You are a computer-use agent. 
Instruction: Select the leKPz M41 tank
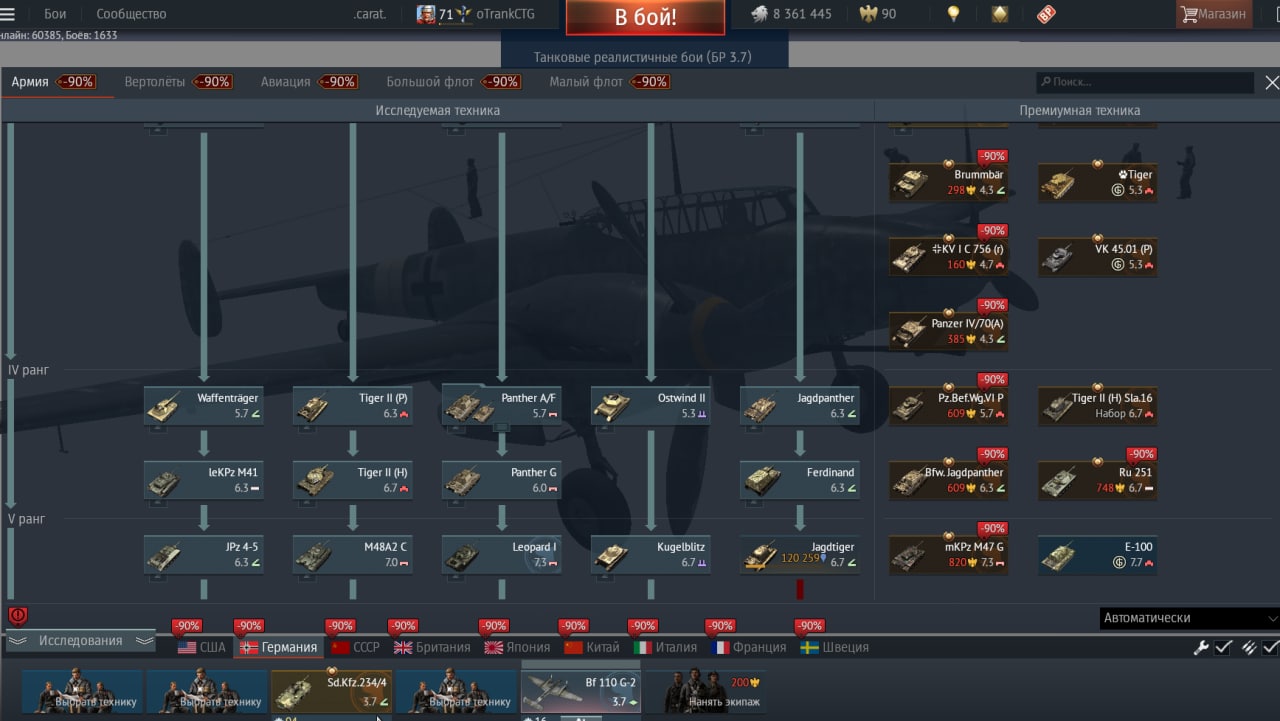click(x=204, y=480)
